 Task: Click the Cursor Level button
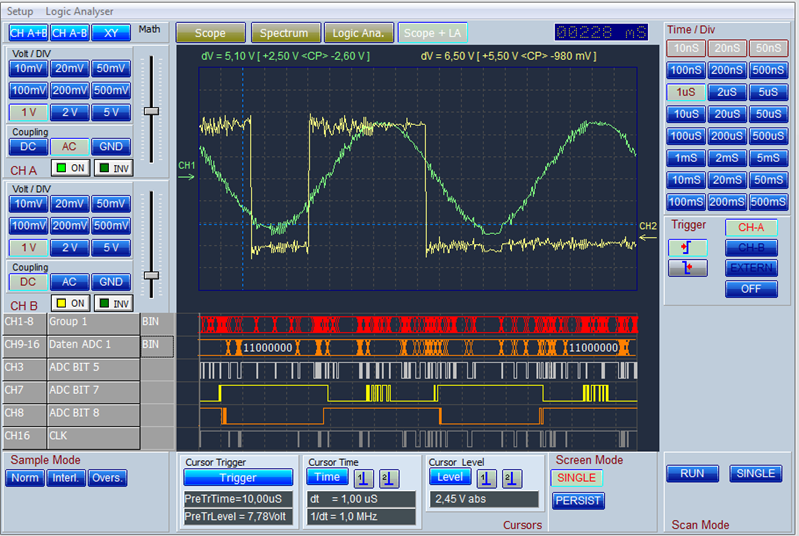(x=450, y=477)
